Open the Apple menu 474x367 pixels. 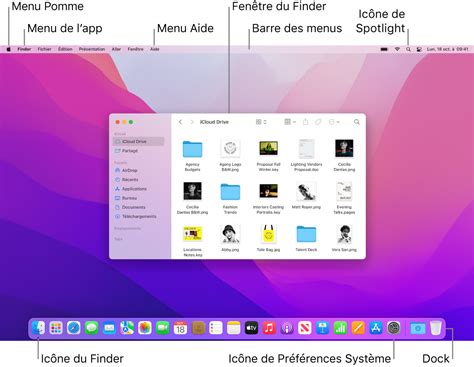click(x=9, y=49)
